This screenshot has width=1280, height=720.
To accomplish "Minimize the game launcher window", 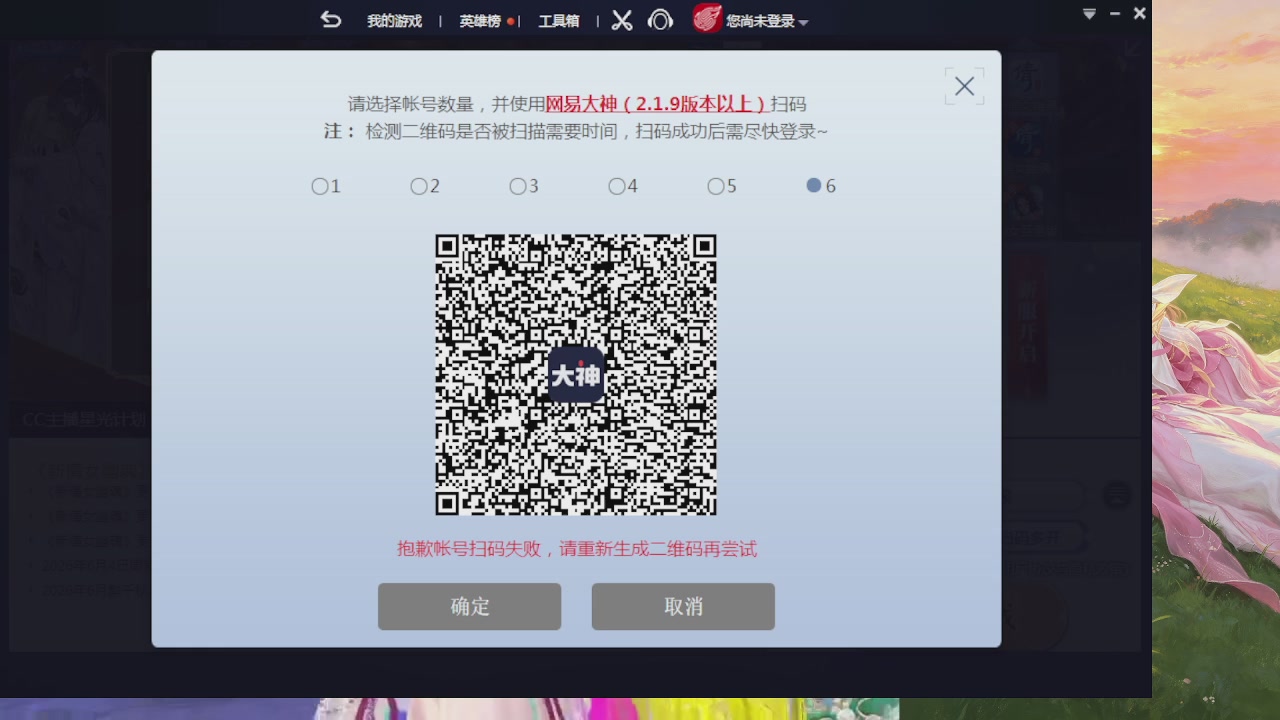I will coord(1115,14).
